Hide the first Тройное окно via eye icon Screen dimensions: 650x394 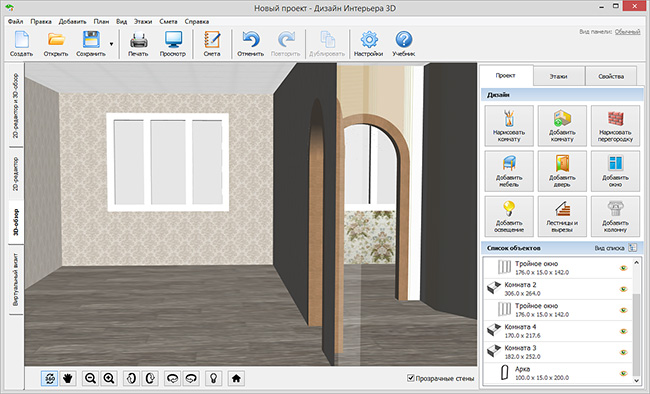[623, 268]
